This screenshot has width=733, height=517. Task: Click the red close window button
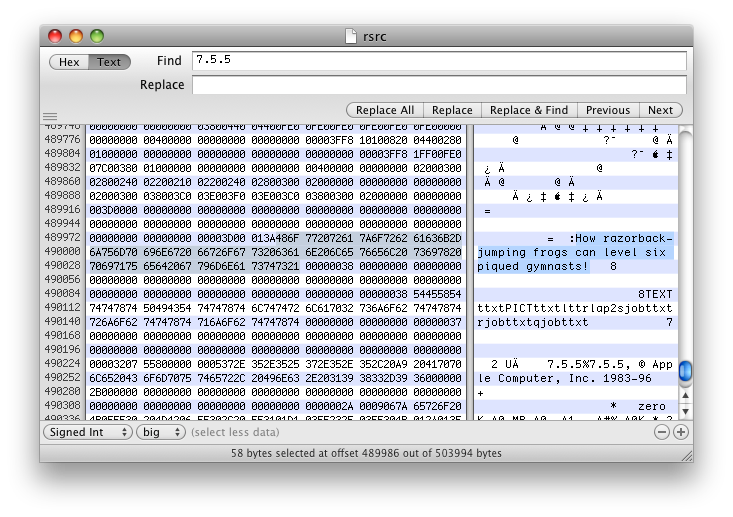55,36
